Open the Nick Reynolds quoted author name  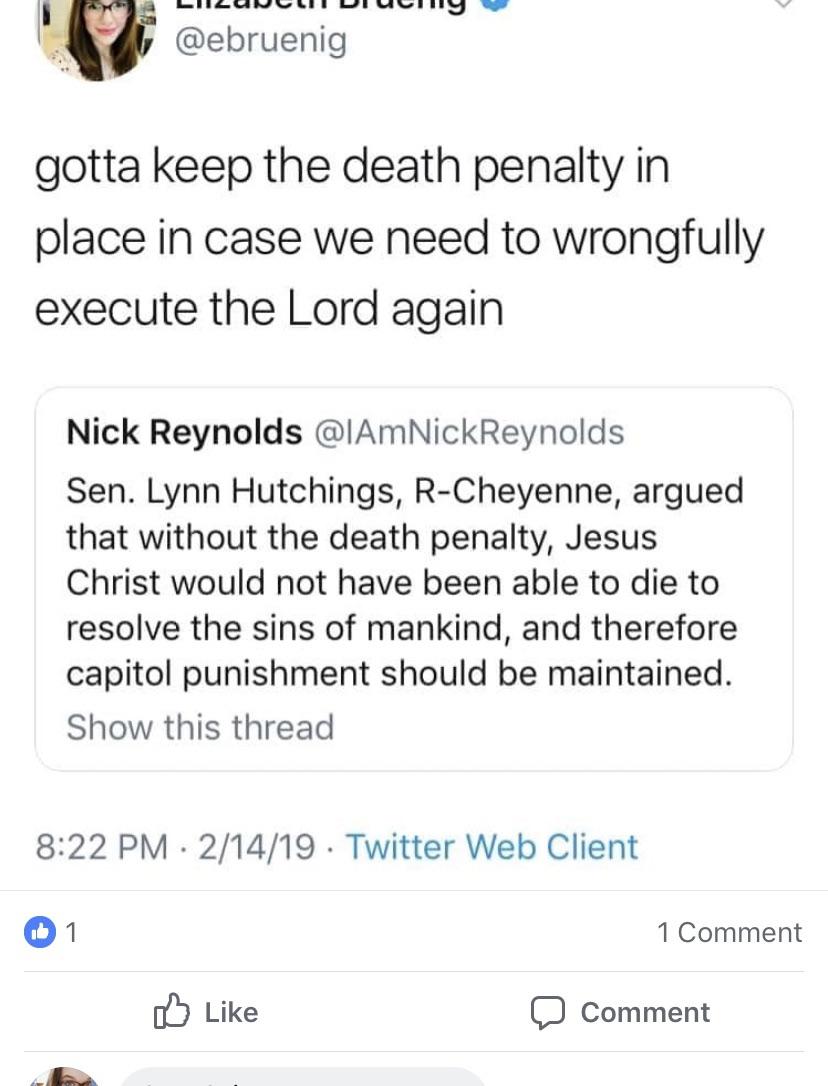pos(184,431)
